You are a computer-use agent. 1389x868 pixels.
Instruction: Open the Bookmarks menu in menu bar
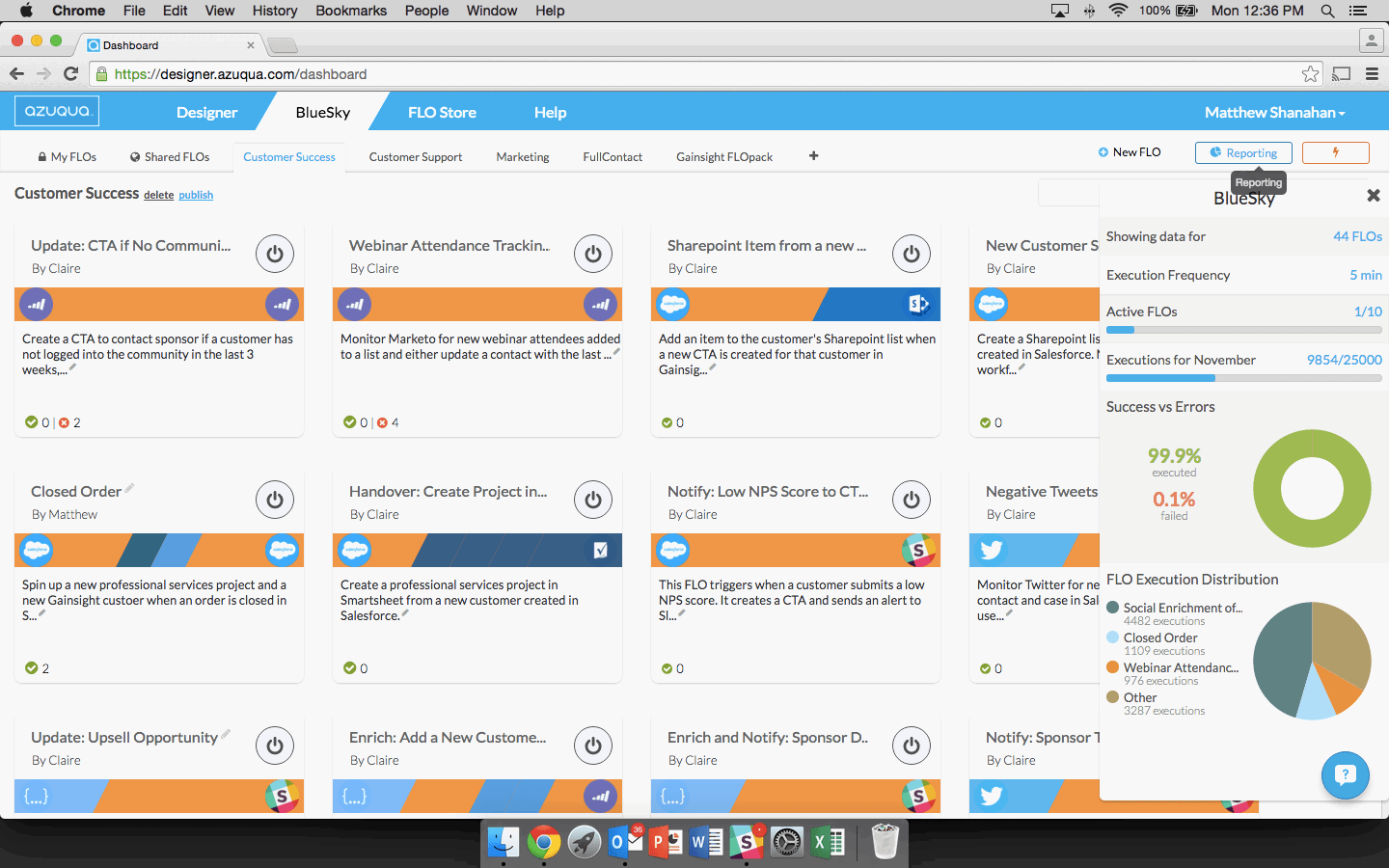pyautogui.click(x=351, y=11)
